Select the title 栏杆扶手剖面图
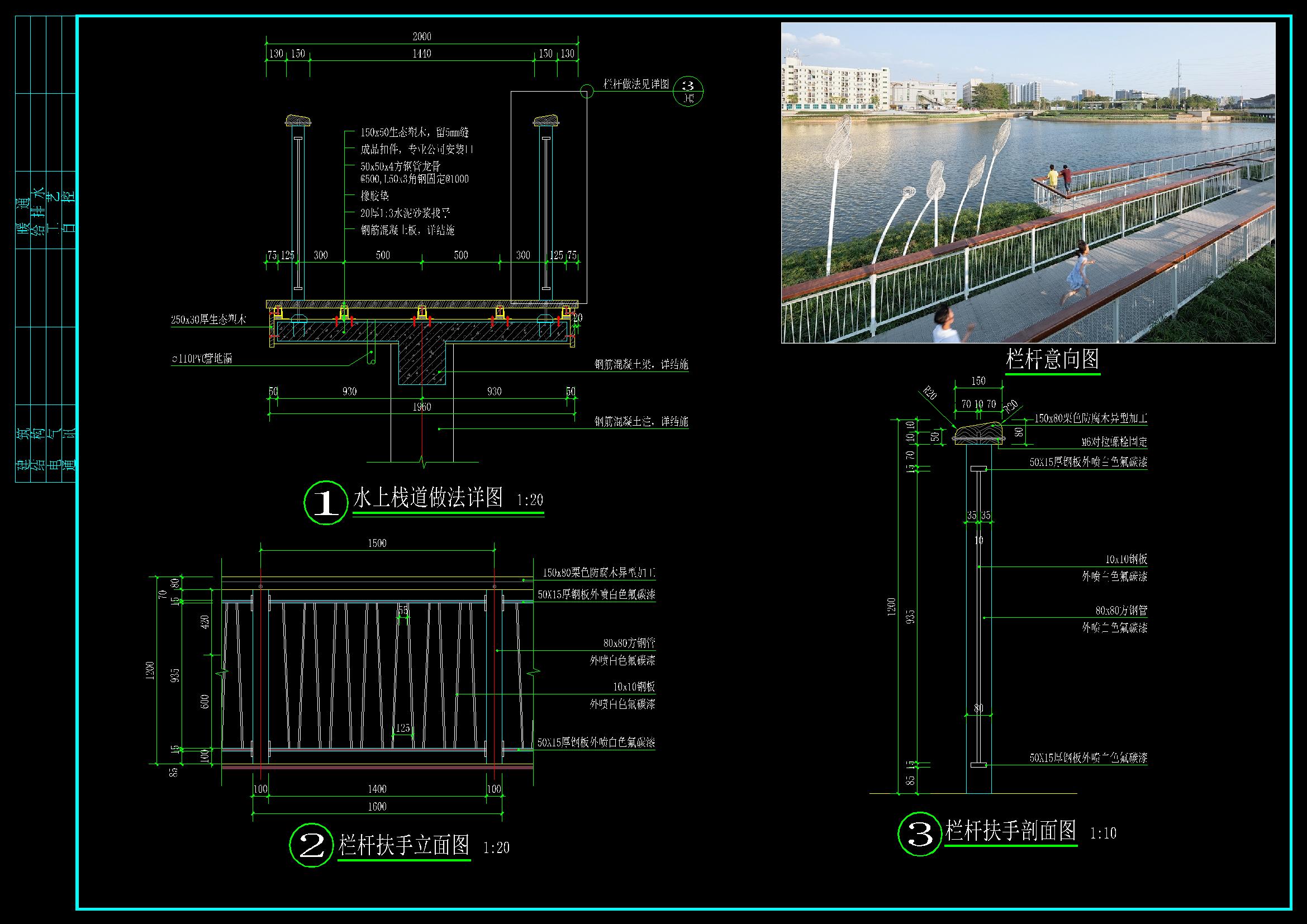 tap(1011, 830)
